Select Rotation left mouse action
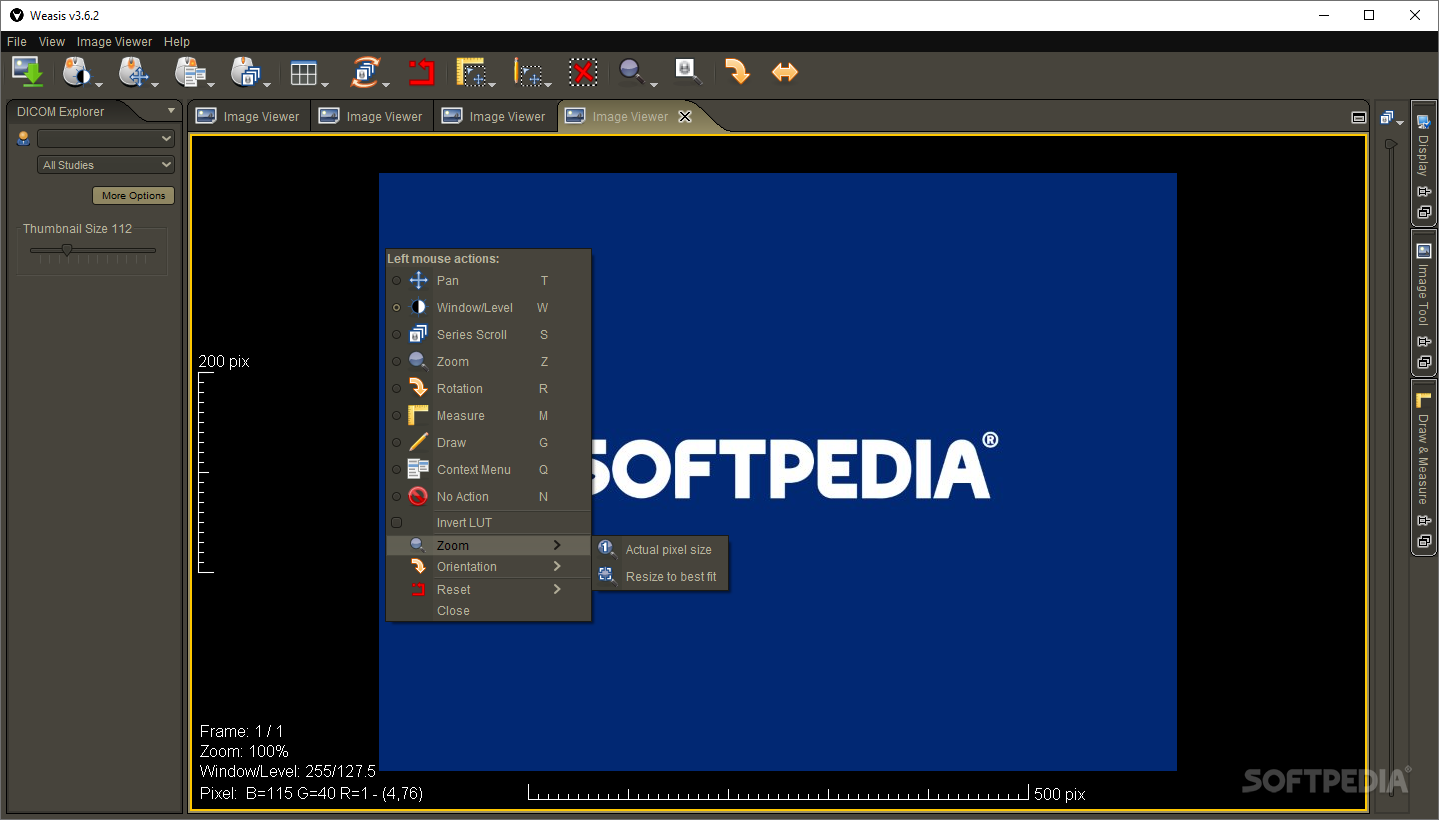 [x=488, y=389]
